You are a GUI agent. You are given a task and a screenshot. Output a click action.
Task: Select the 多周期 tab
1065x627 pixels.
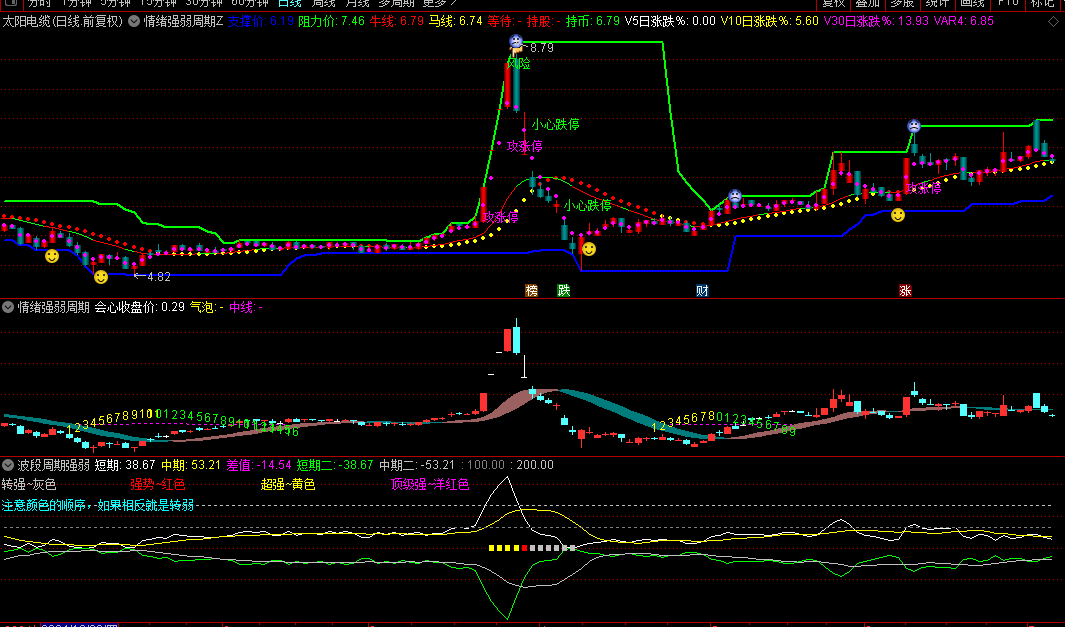[x=396, y=3]
